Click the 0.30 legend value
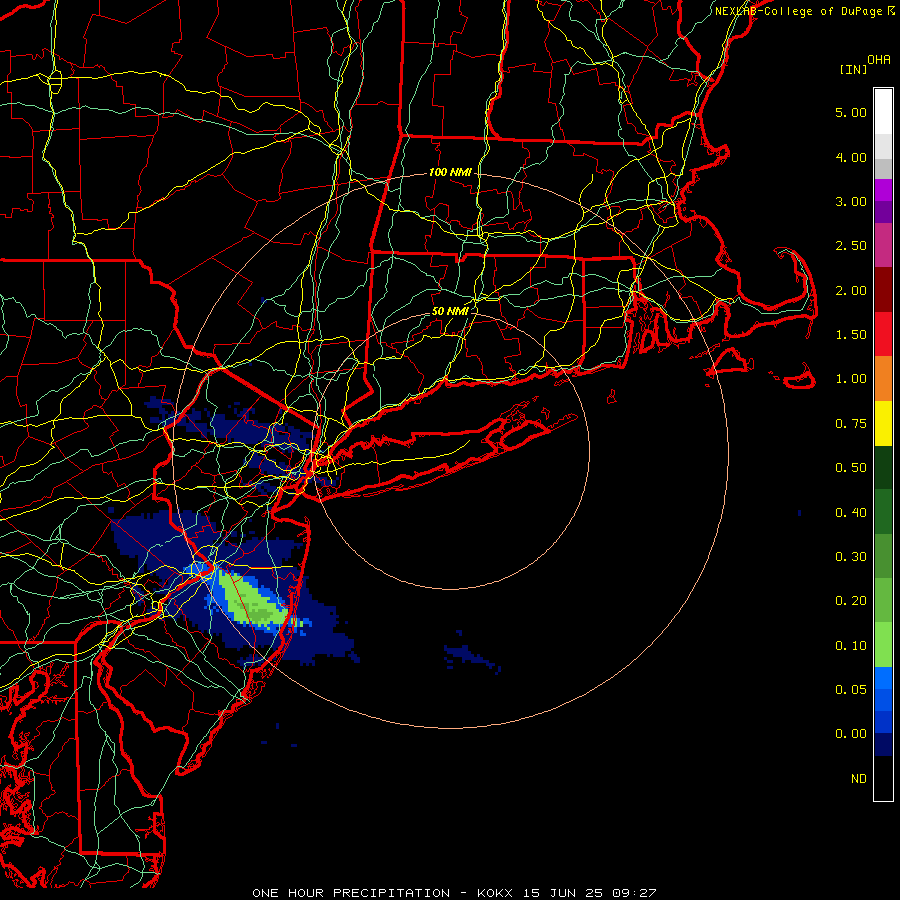Image resolution: width=900 pixels, height=900 pixels. coord(851,557)
